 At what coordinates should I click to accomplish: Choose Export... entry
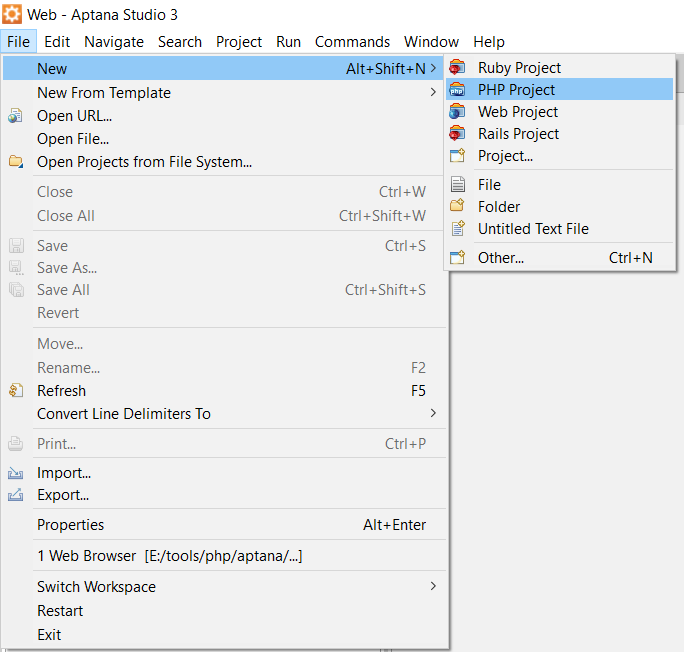[225, 495]
